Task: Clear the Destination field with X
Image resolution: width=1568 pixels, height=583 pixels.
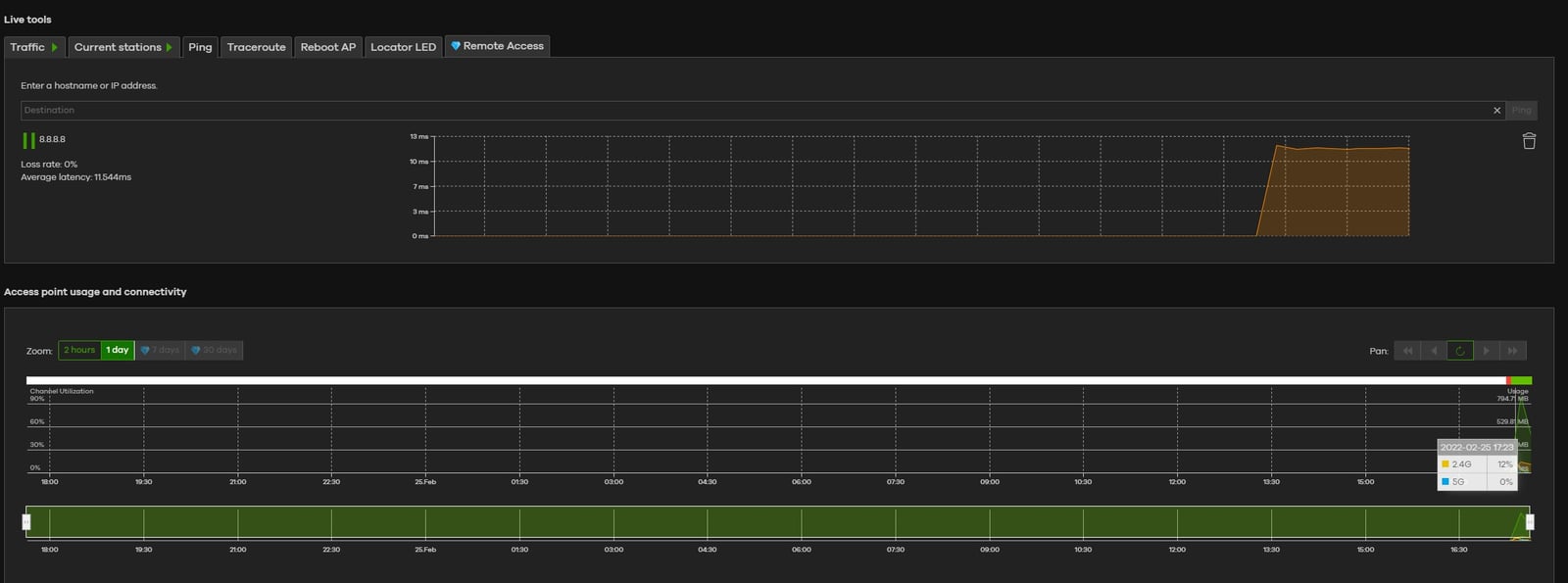Action: click(x=1496, y=111)
